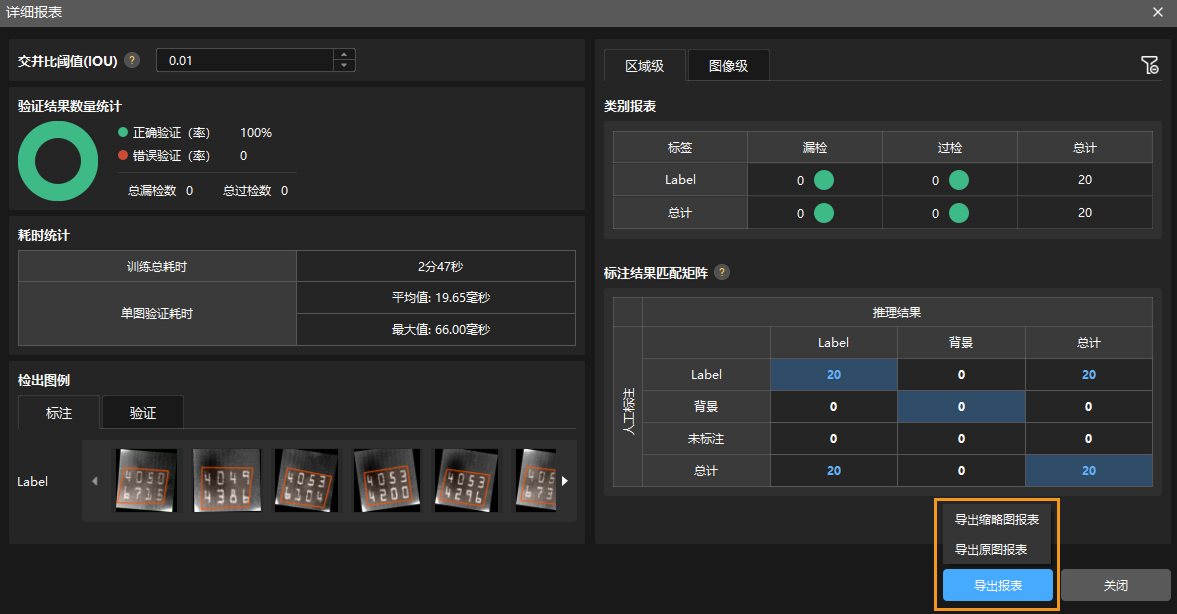The image size is (1177, 614).
Task: Click green 过检 indicator in 总计 row
Action: pyautogui.click(x=959, y=213)
